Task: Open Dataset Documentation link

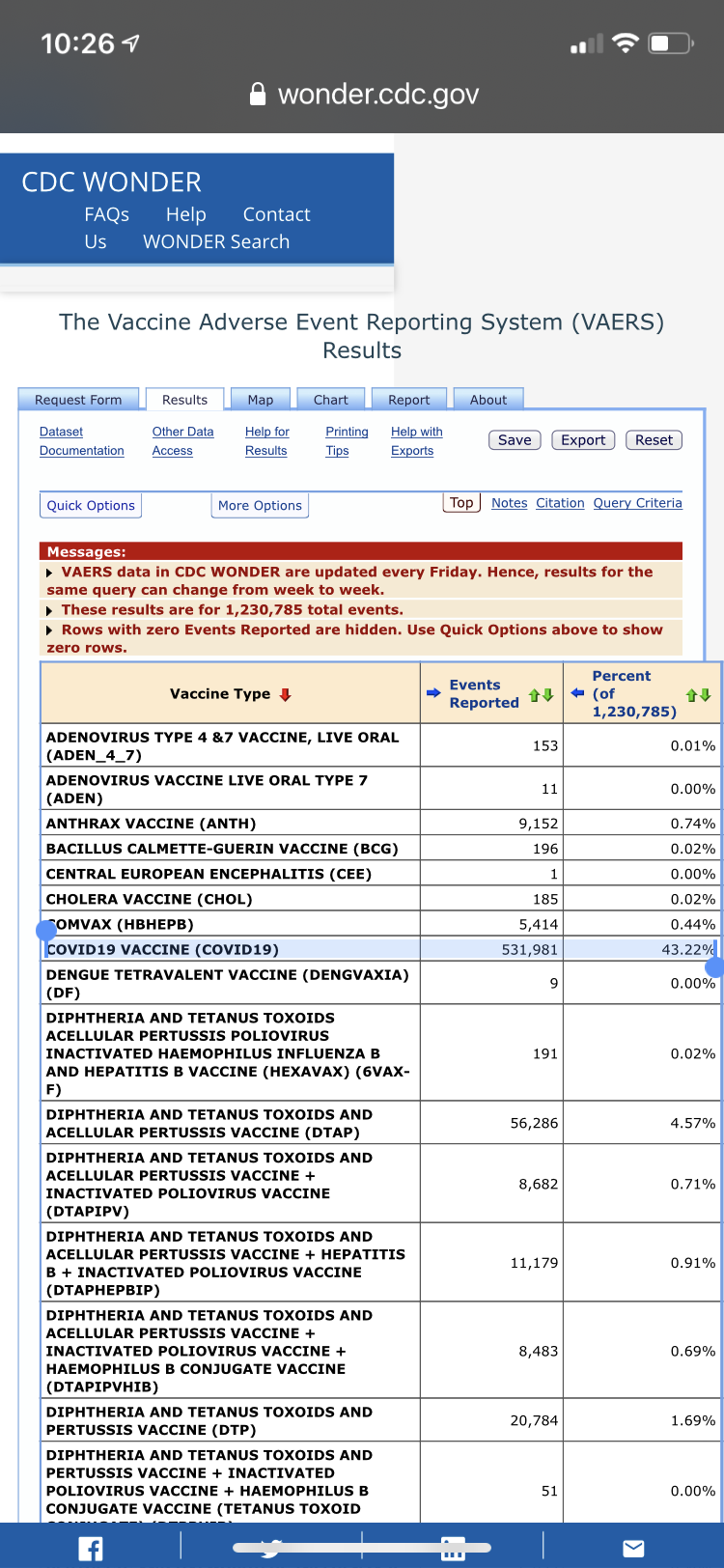Action: point(81,441)
